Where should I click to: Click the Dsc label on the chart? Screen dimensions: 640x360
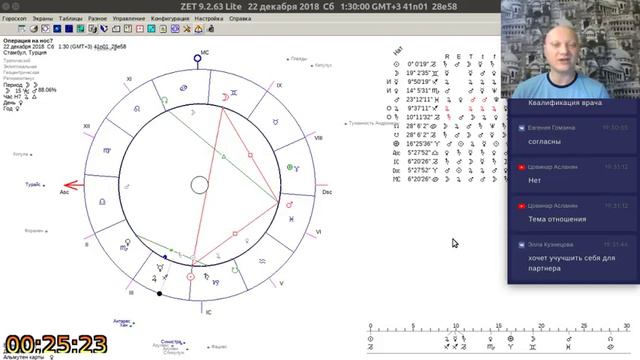pyautogui.click(x=327, y=192)
